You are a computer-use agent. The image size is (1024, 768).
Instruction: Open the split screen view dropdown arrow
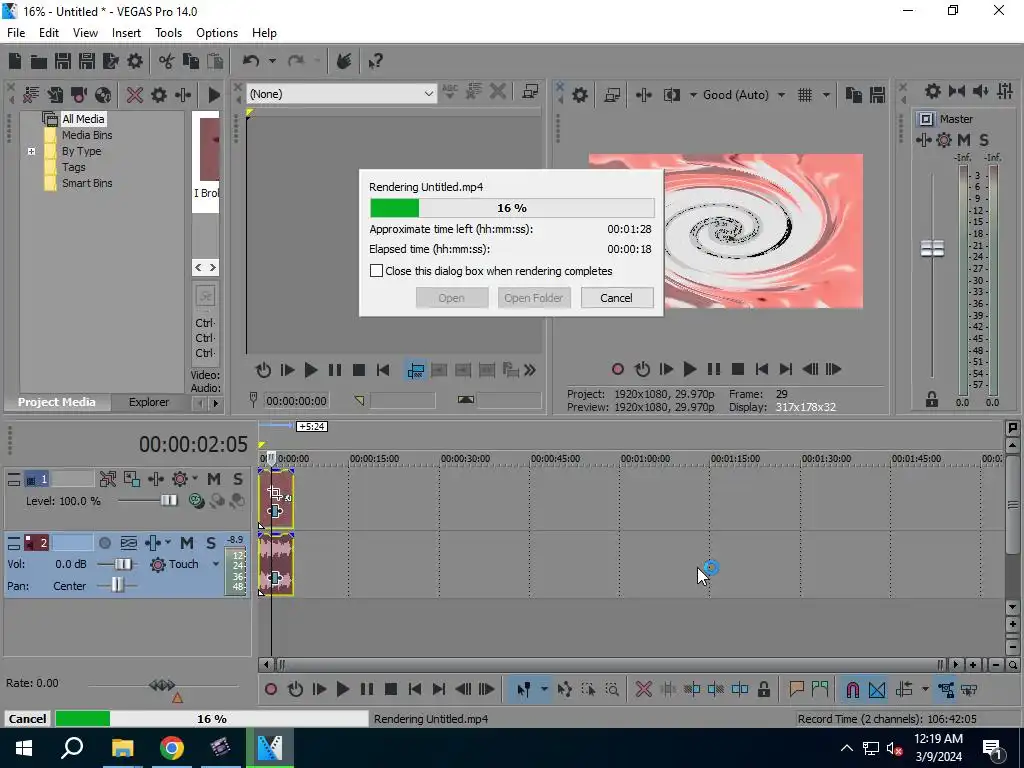pyautogui.click(x=692, y=95)
